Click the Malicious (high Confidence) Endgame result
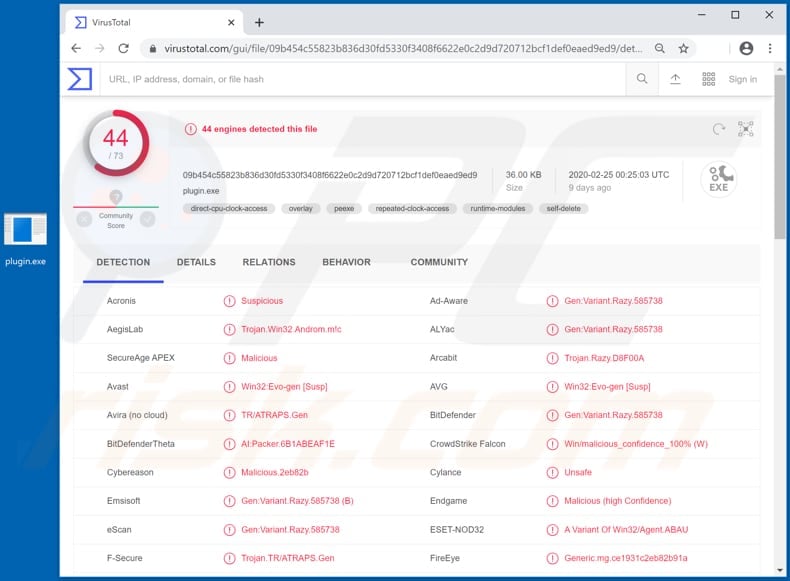The height and width of the screenshot is (581, 790). pos(617,500)
